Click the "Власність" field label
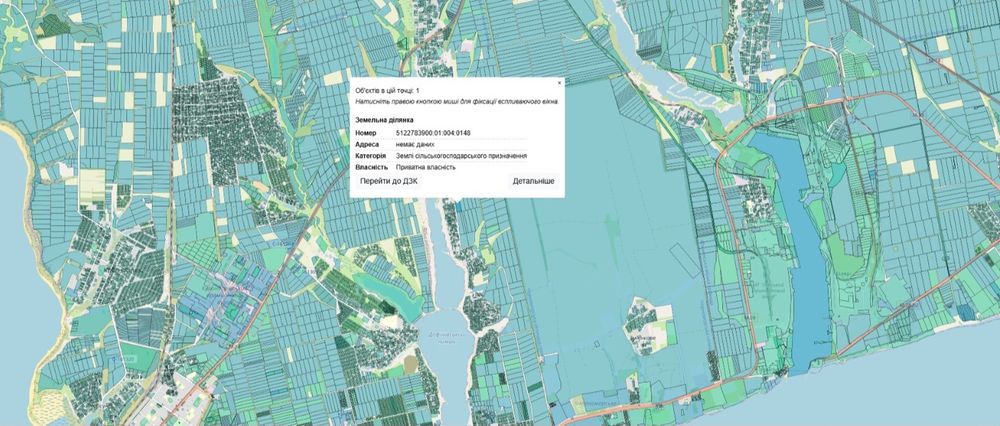 371,167
